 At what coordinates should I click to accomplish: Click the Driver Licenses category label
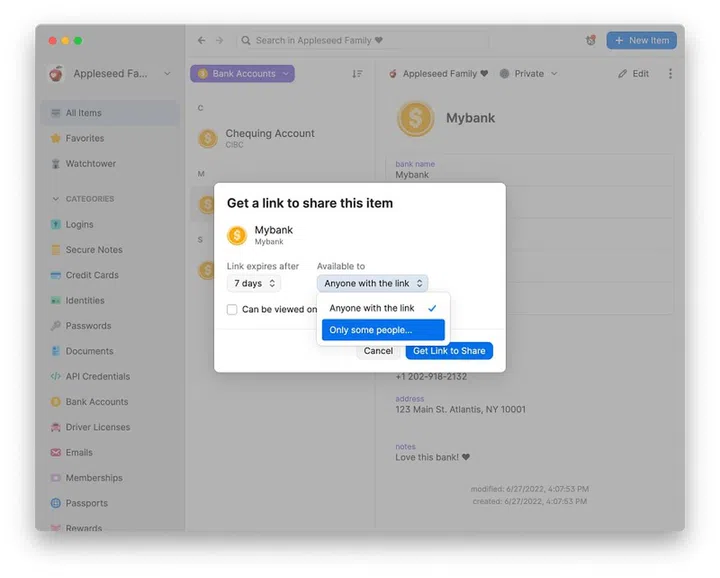pos(98,427)
